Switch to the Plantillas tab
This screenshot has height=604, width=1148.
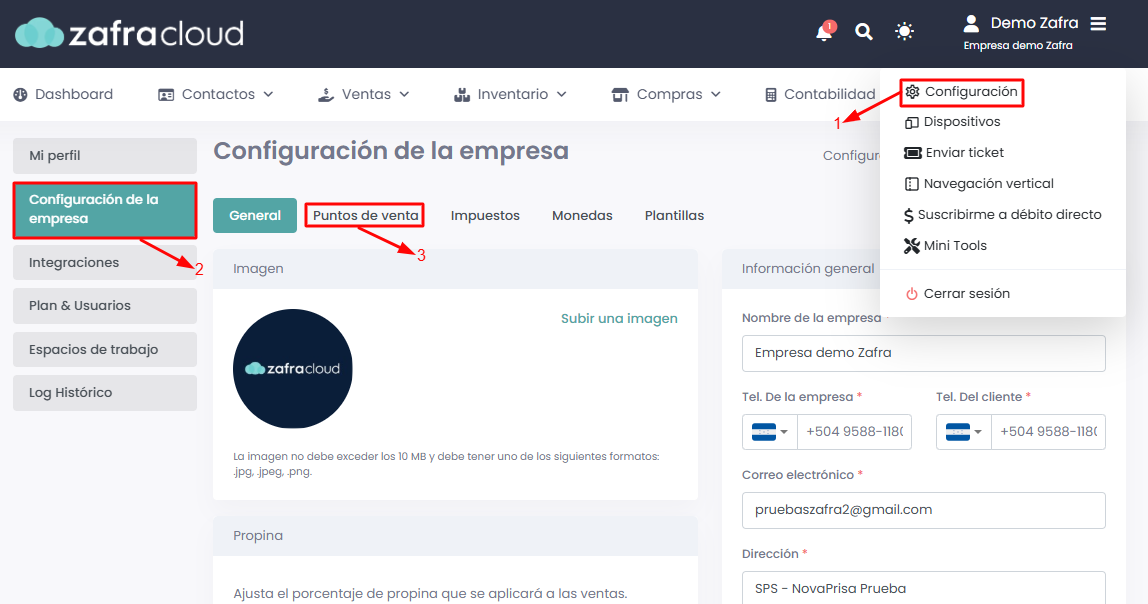(x=674, y=216)
